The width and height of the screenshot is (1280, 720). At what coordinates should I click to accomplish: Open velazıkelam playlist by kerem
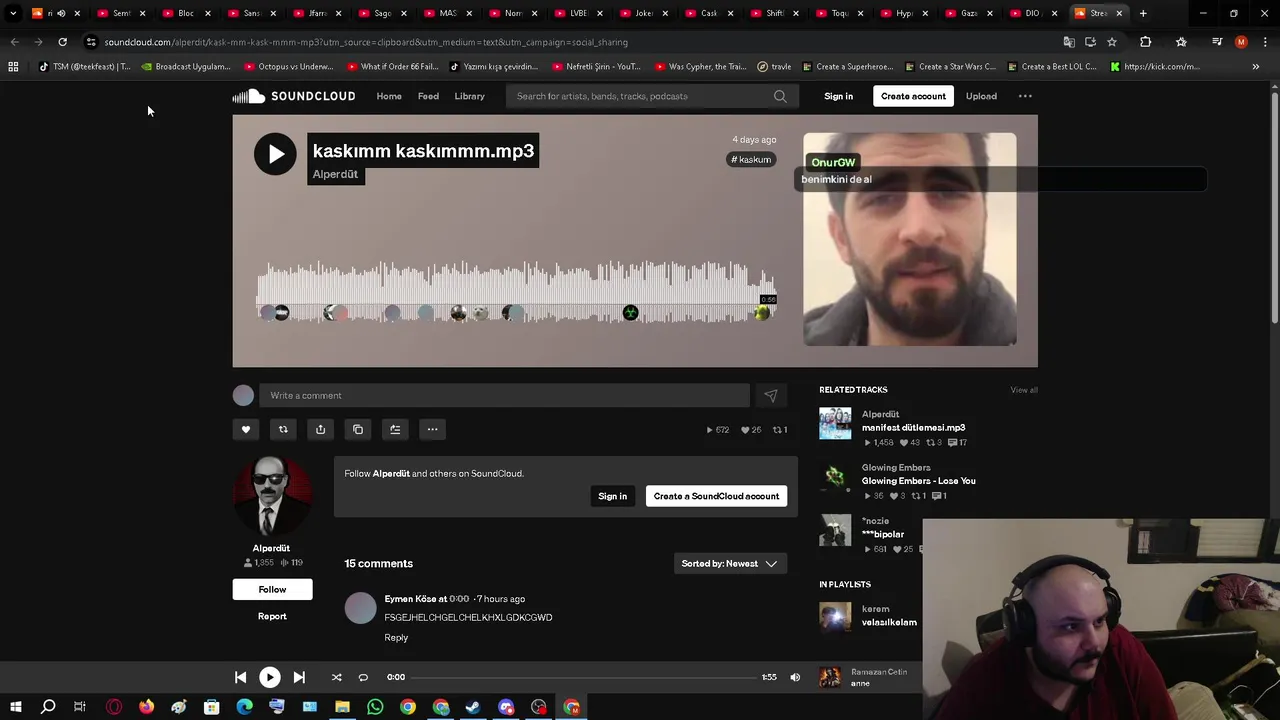889,622
